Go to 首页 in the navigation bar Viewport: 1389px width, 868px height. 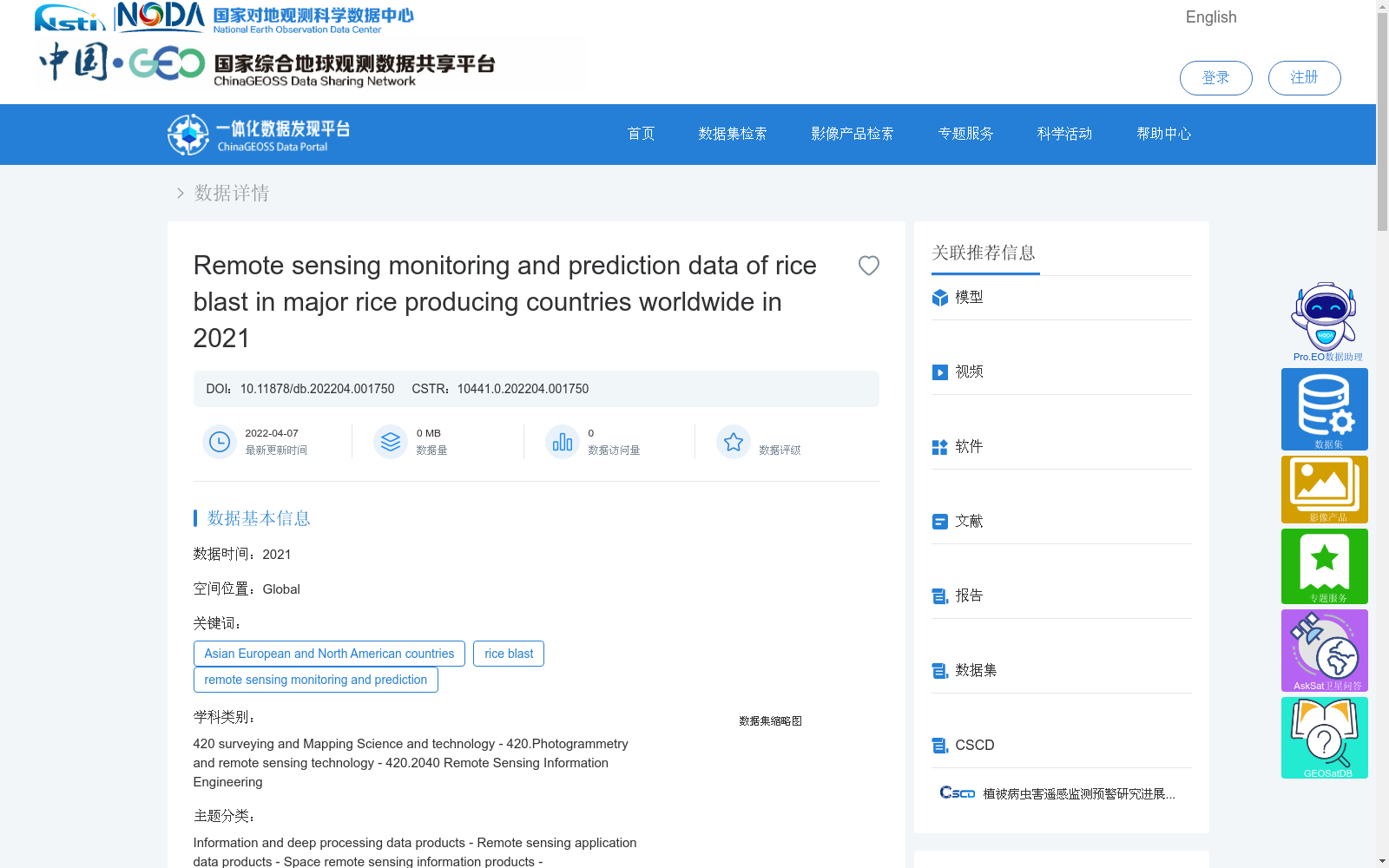(641, 134)
